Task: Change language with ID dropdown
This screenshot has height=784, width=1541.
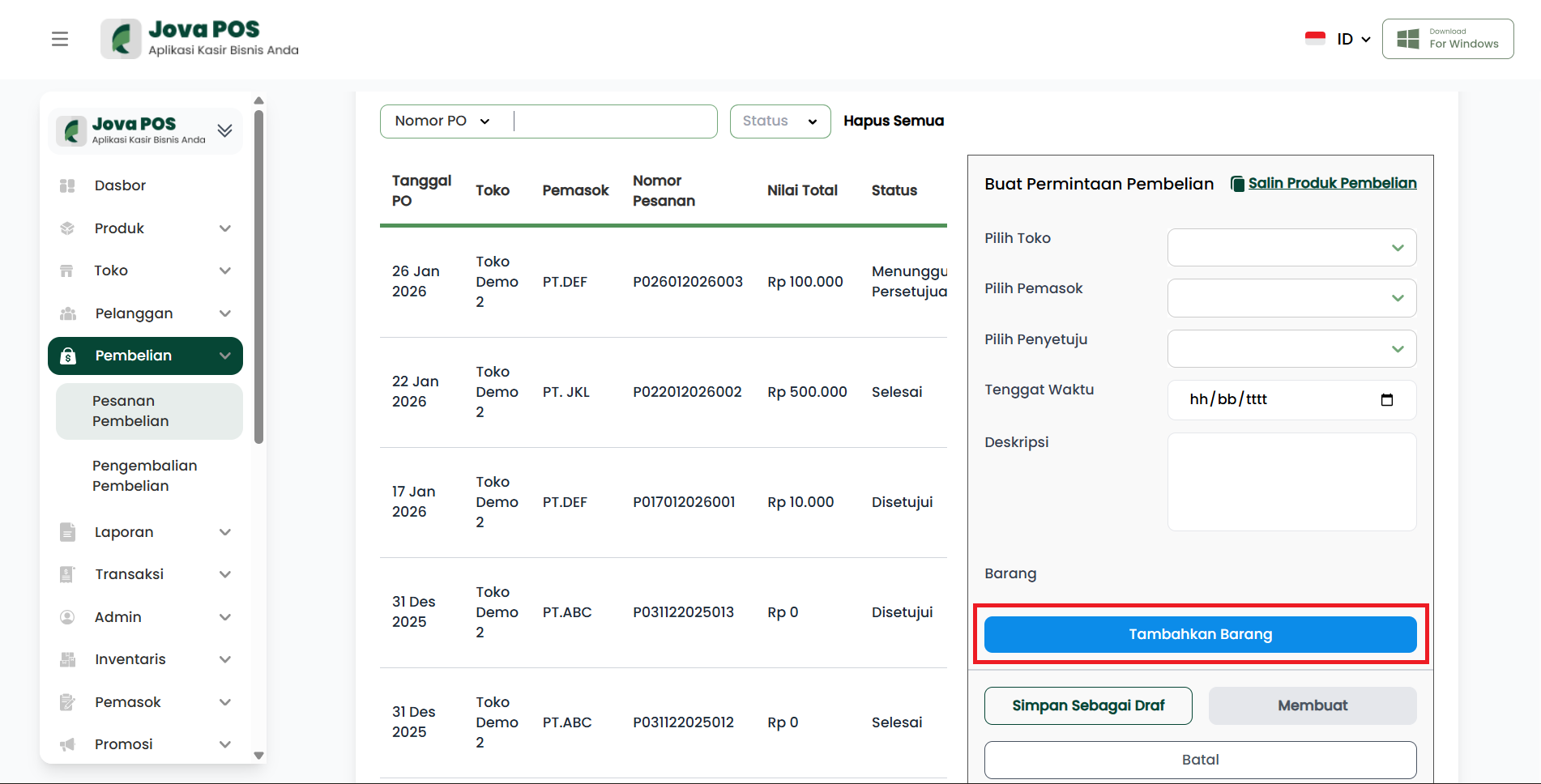Action: 1351,39
